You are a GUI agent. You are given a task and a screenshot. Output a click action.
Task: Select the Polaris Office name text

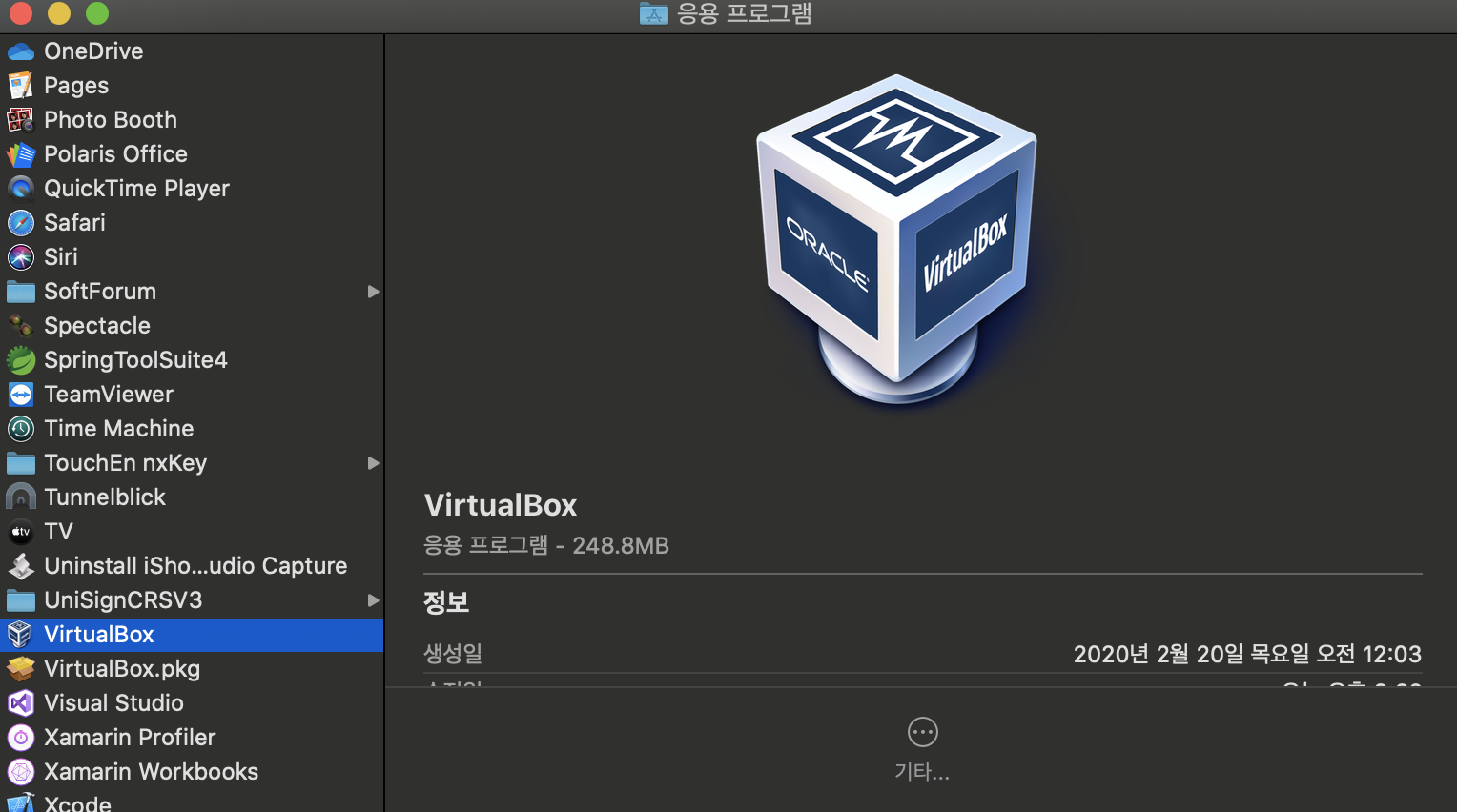point(115,154)
